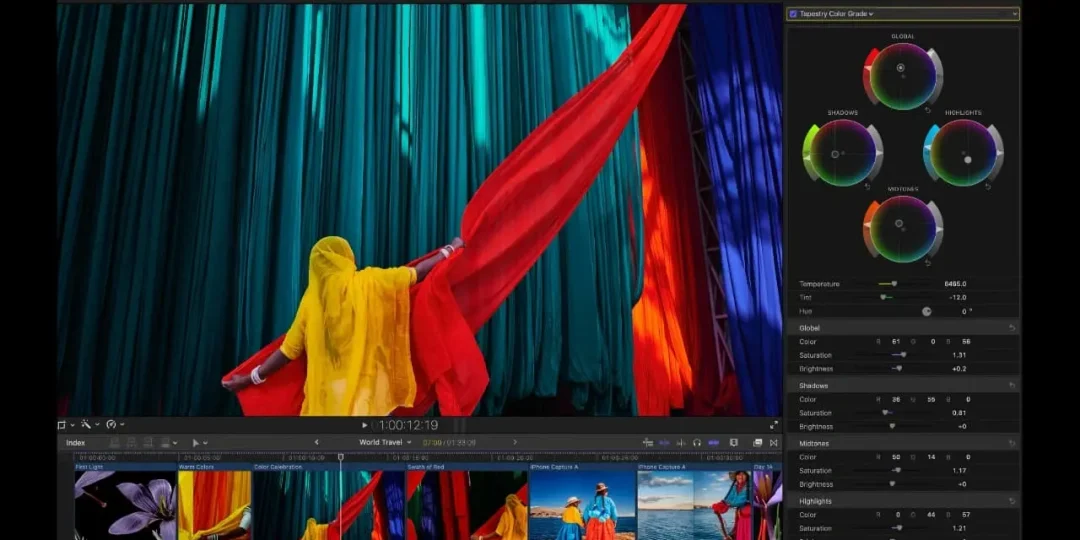Collapse the Midtones section header
Viewport: 1080px width, 540px height.
coord(903,444)
